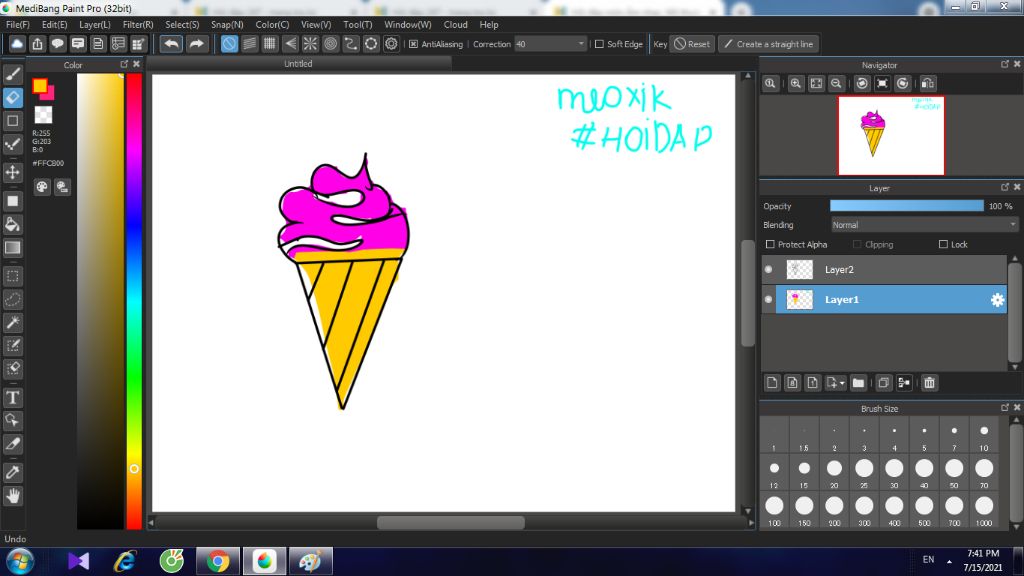The image size is (1024, 576).
Task: Open the File menu
Action: tap(18, 25)
